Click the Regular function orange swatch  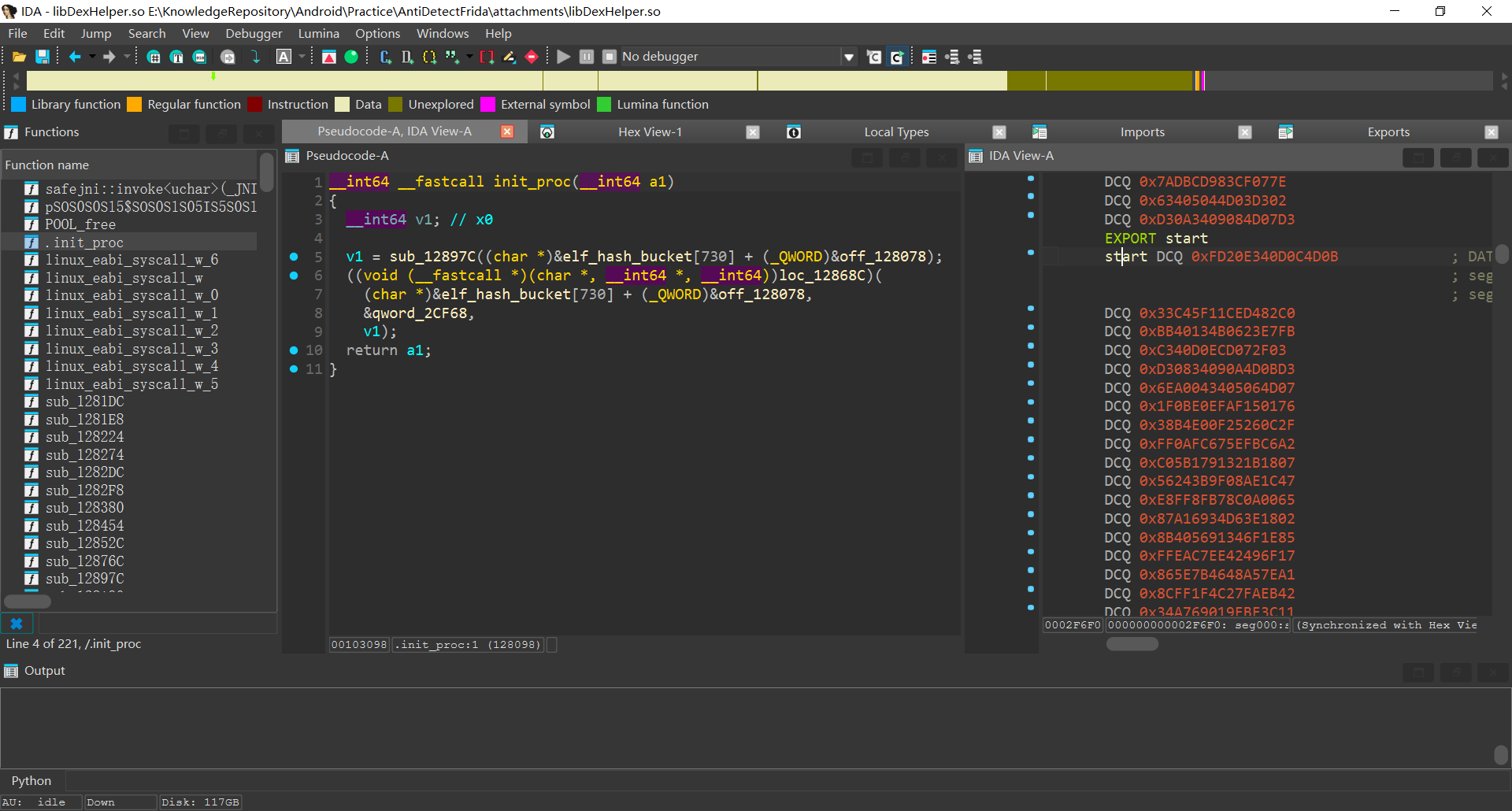pos(135,105)
